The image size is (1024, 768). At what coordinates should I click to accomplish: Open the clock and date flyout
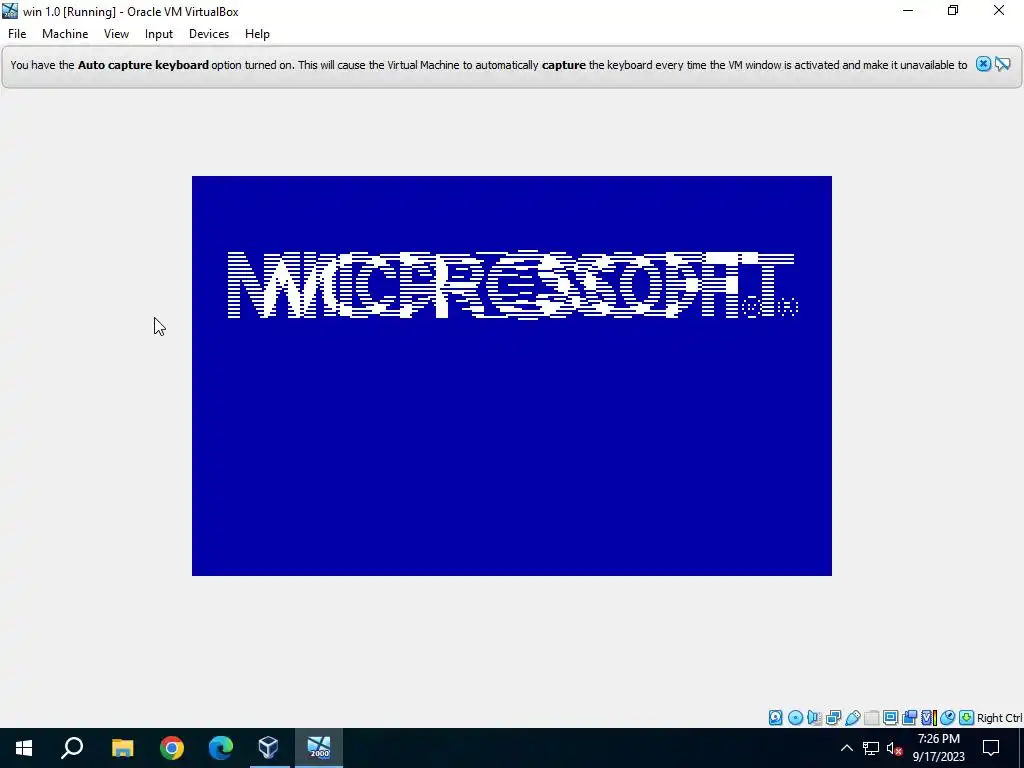pos(938,748)
